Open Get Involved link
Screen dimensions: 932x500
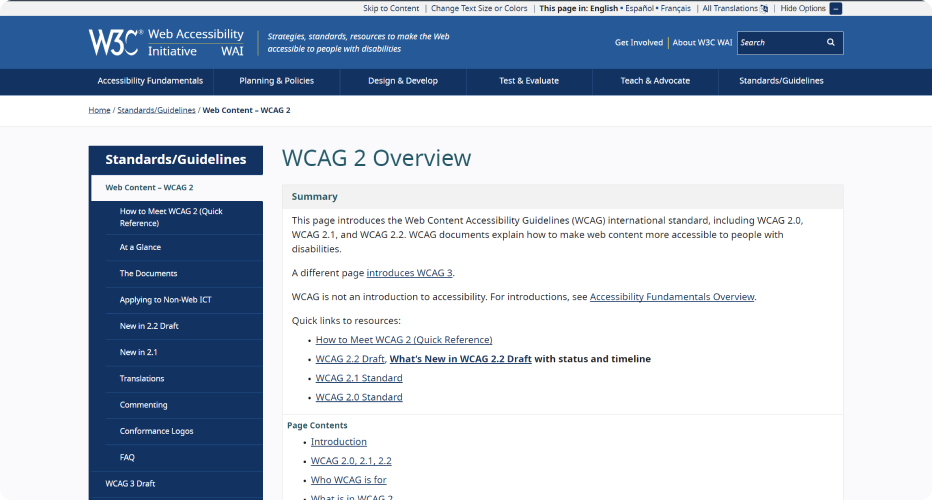(638, 42)
